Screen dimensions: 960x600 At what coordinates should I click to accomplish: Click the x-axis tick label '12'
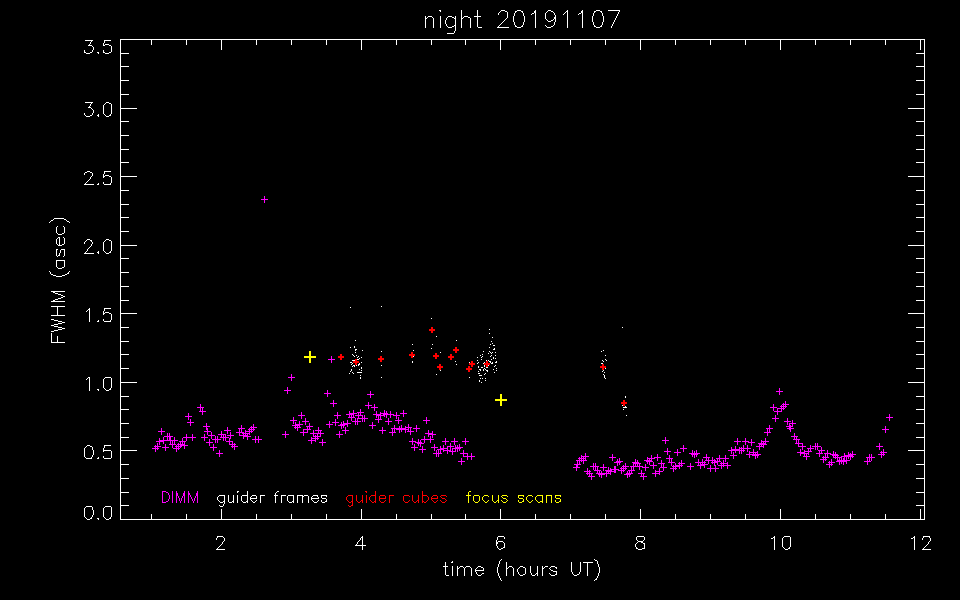click(920, 543)
